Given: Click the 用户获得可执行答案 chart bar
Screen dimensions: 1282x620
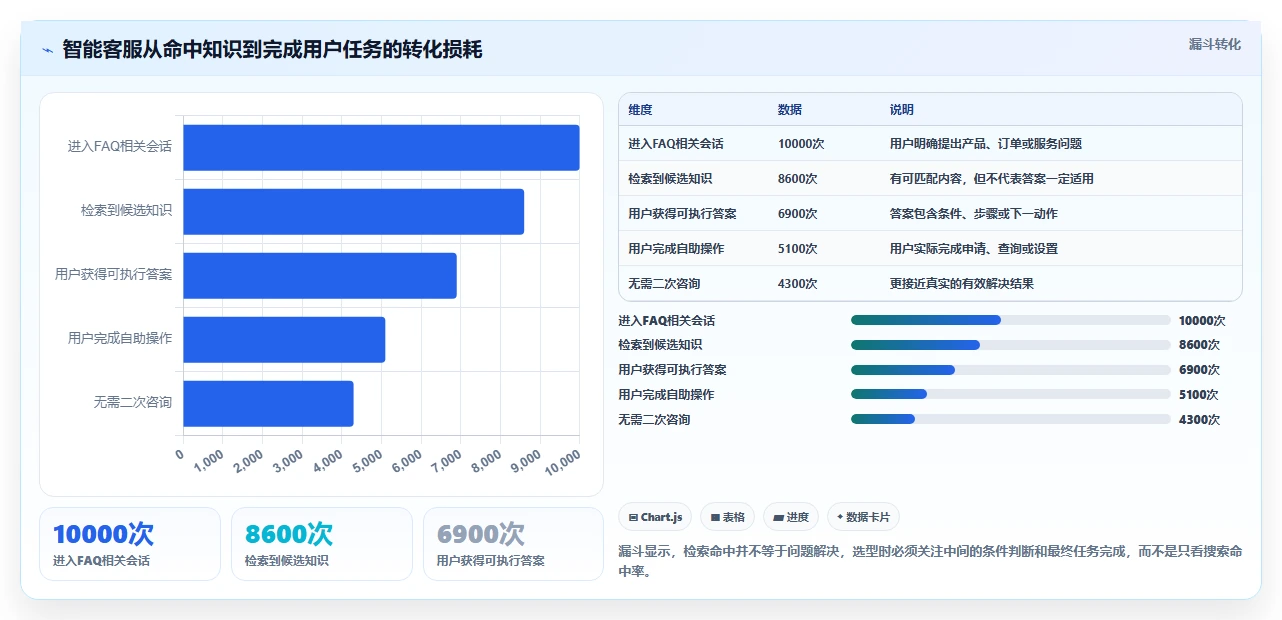Looking at the screenshot, I should tap(320, 275).
